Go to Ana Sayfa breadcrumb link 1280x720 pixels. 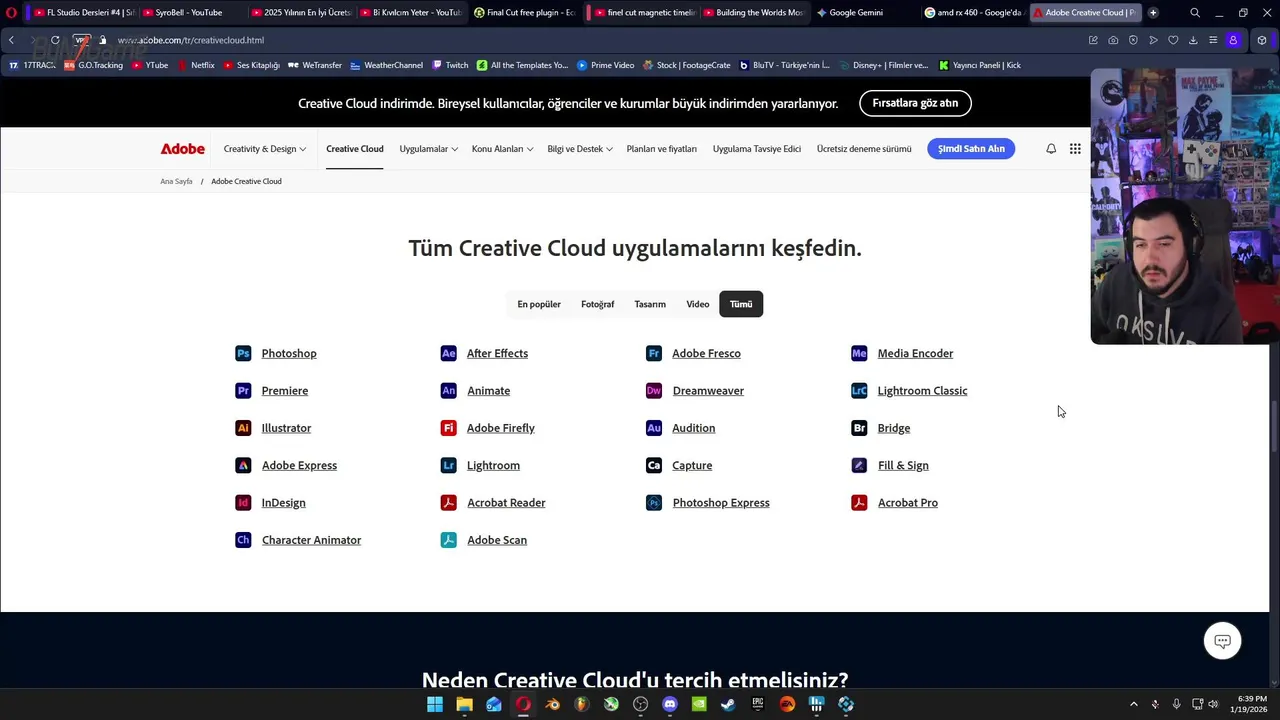[176, 181]
